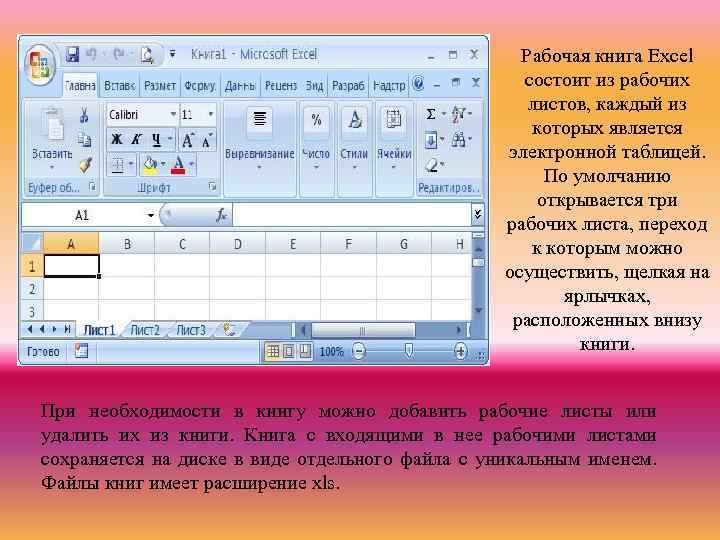The height and width of the screenshot is (540, 720).
Task: Switch to the Лист3 sheet tab
Action: 191,330
